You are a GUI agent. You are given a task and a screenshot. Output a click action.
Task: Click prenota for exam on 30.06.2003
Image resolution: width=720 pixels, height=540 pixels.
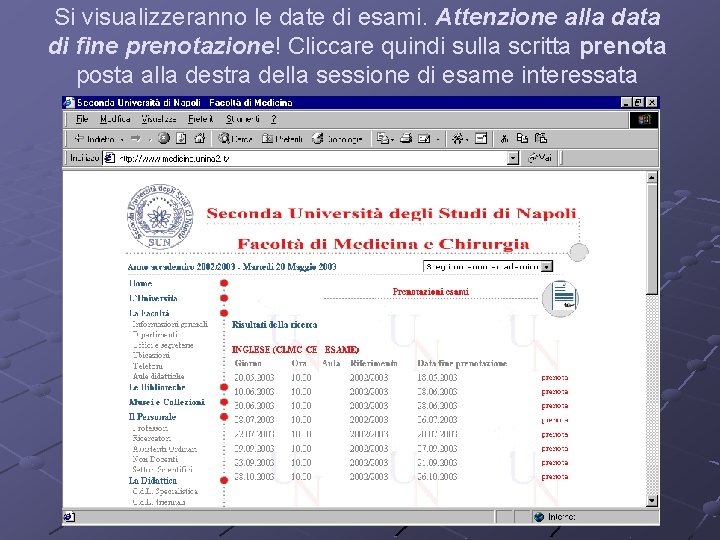point(555,406)
